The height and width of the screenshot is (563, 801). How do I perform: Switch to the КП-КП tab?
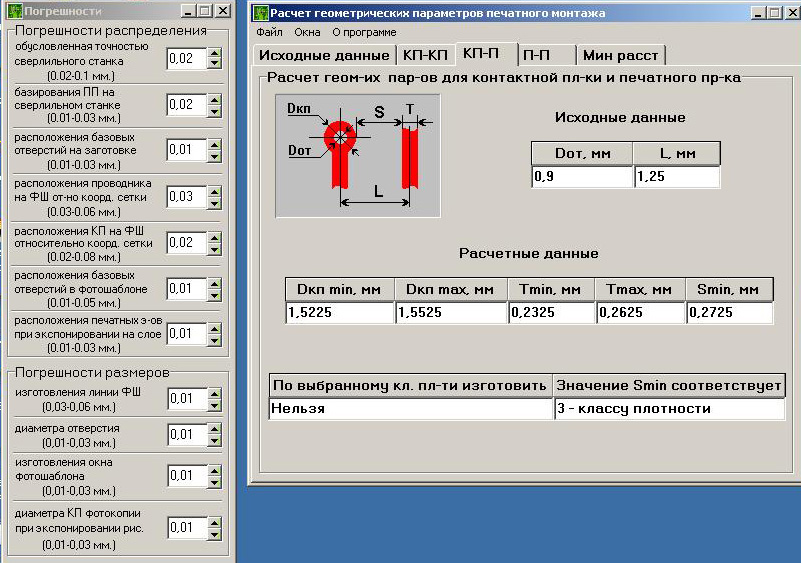(425, 55)
